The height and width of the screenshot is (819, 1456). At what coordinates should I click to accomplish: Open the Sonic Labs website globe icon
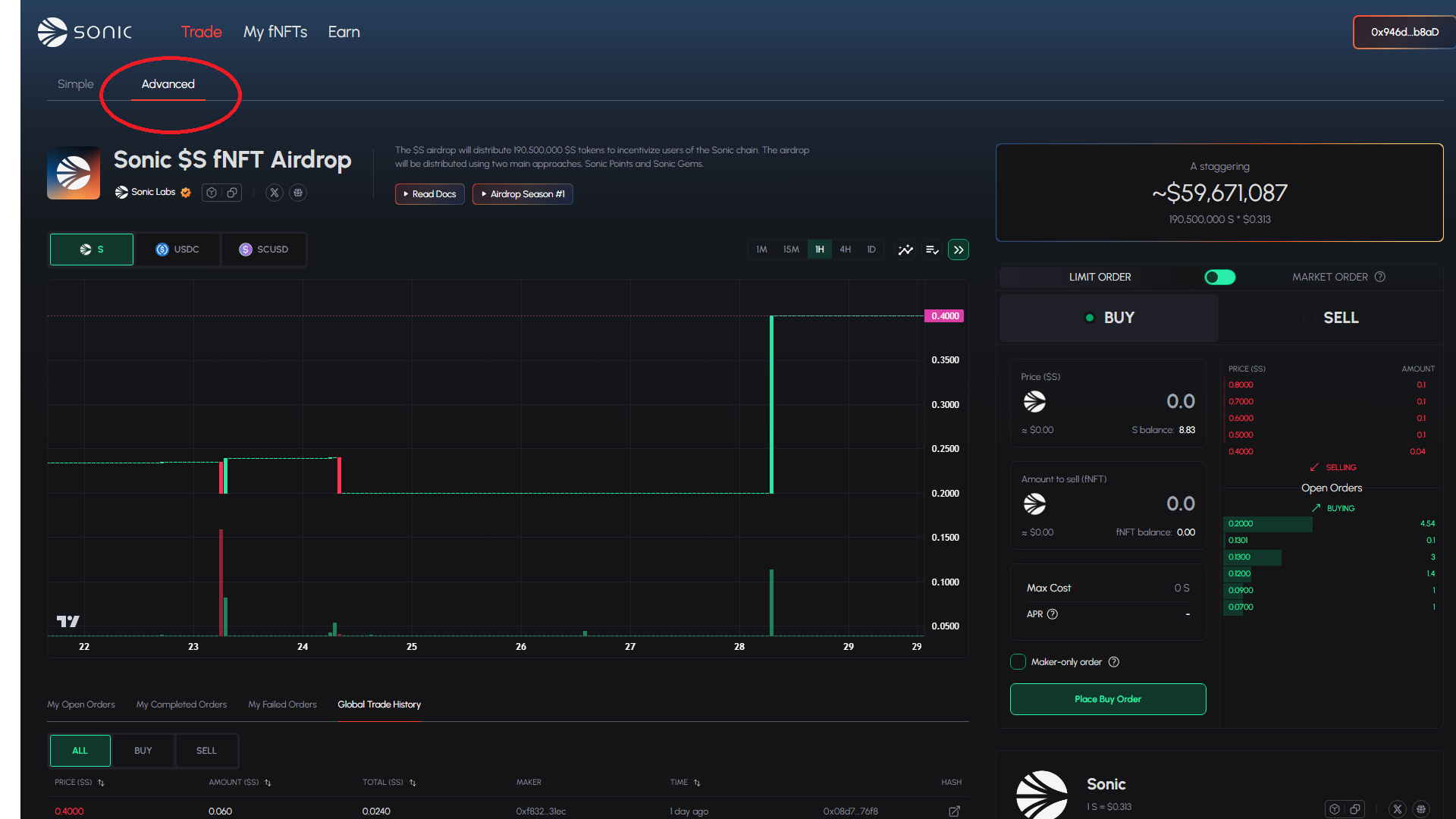298,193
